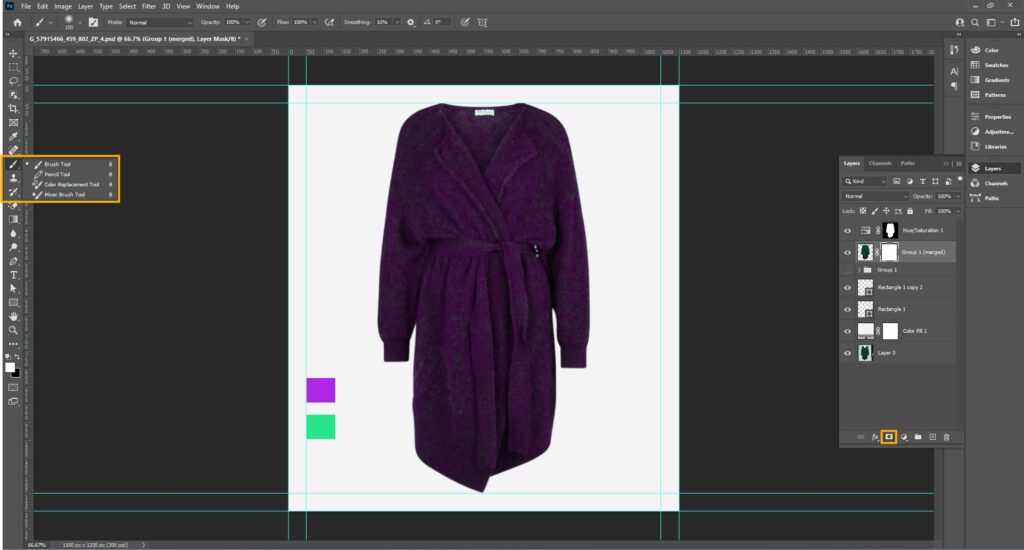
Task: Expand the Group 1 folder layer
Action: [858, 270]
